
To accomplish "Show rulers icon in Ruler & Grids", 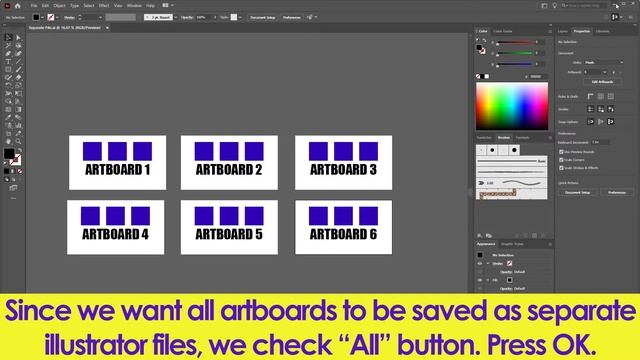I will pyautogui.click(x=591, y=96).
